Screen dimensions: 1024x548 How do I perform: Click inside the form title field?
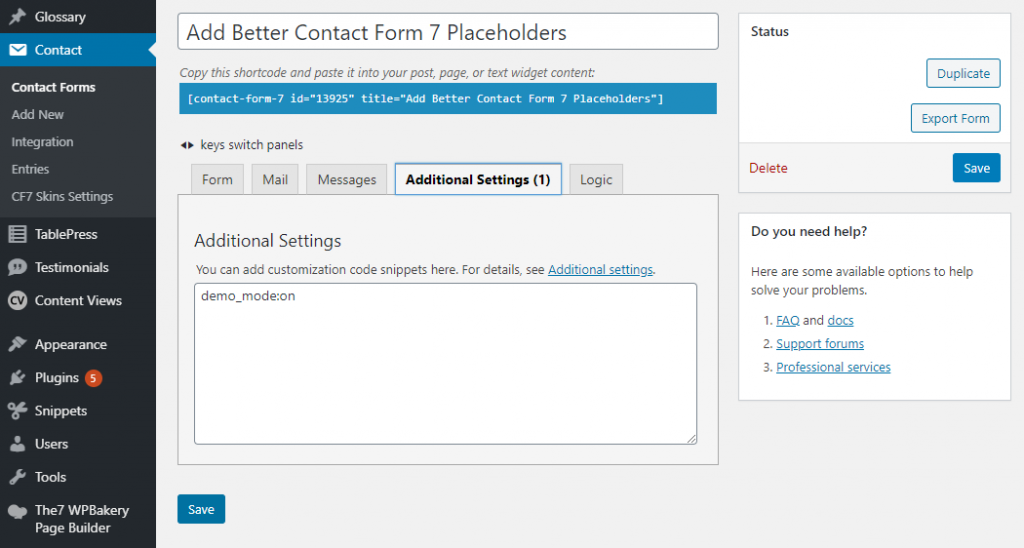[x=448, y=32]
